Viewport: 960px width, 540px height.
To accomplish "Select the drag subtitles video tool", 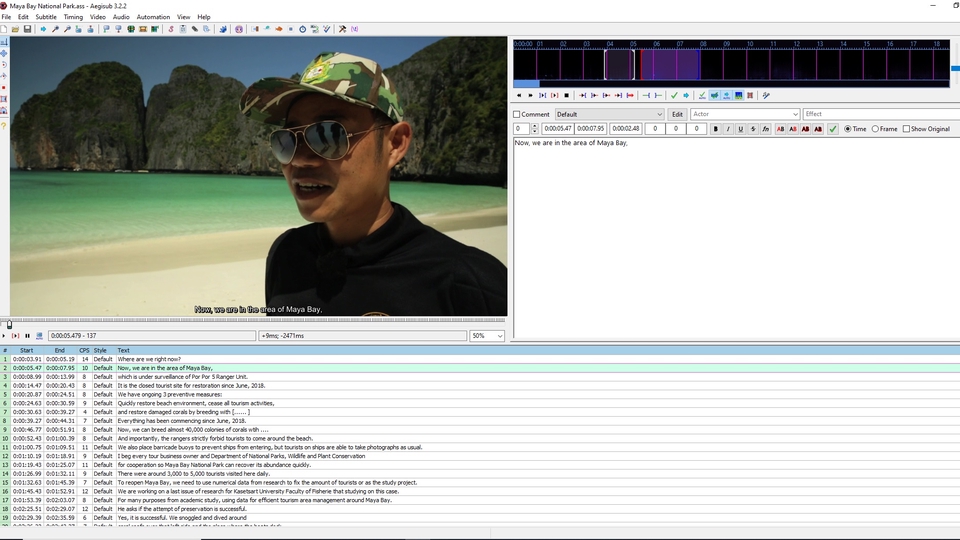I will tap(4, 53).
